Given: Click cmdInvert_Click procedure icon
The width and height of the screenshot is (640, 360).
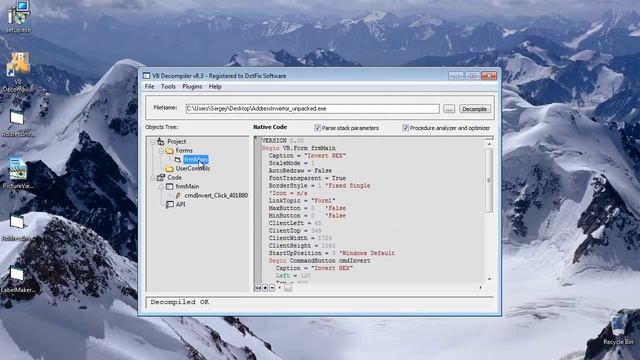Looking at the screenshot, I should pyautogui.click(x=178, y=196).
